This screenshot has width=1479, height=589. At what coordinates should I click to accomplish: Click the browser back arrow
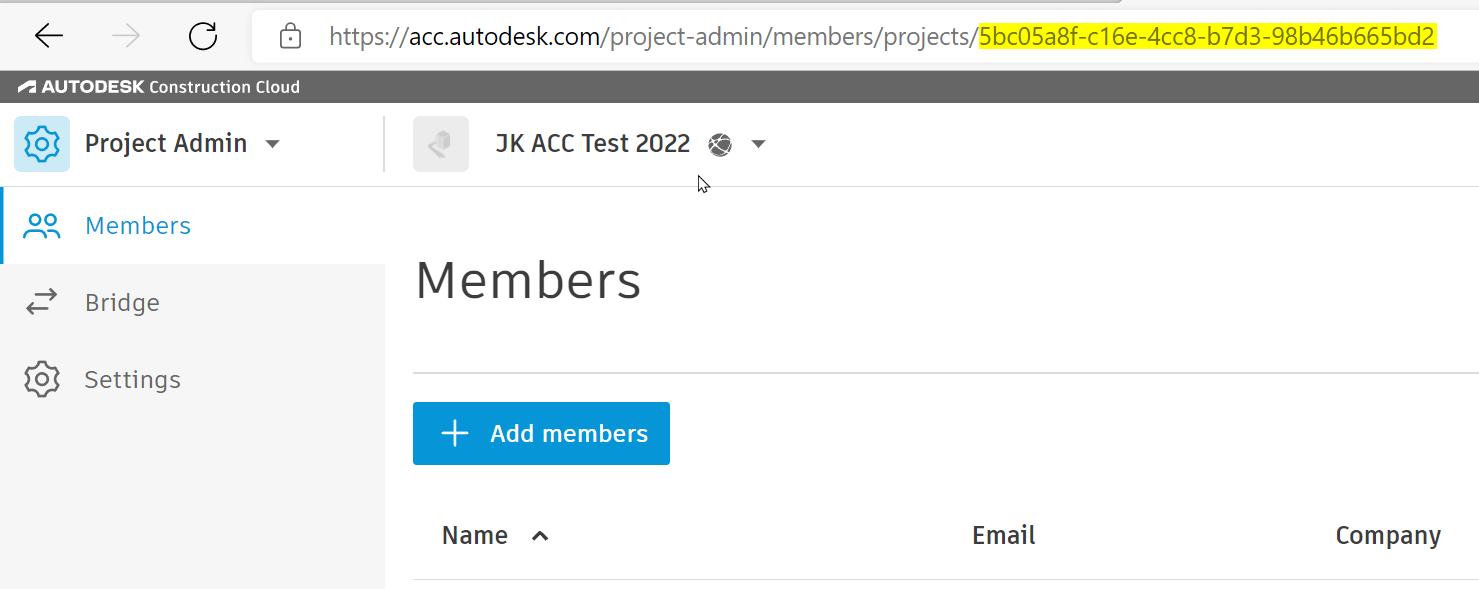48,37
